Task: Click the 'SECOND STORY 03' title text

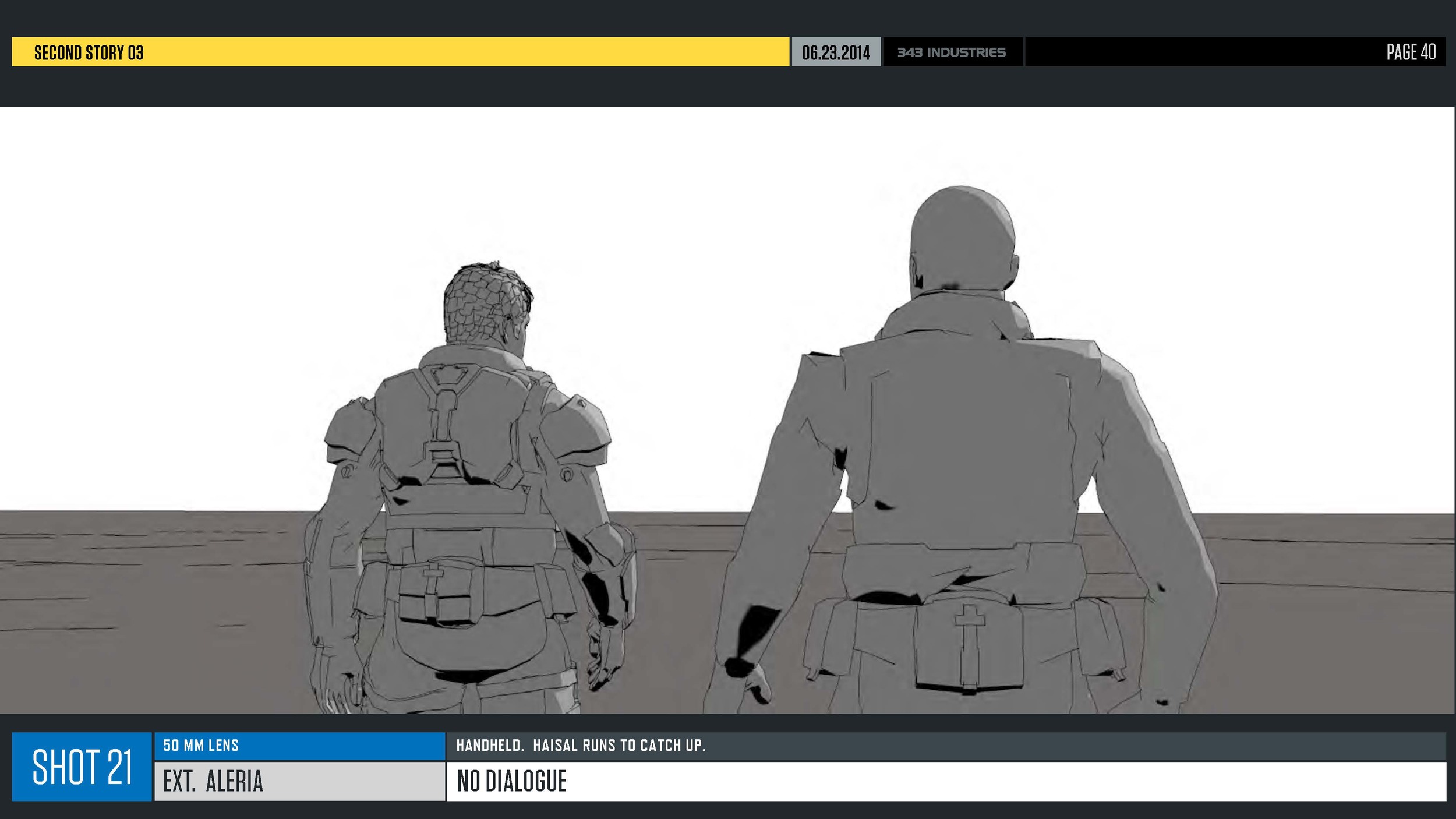Action: pos(89,52)
